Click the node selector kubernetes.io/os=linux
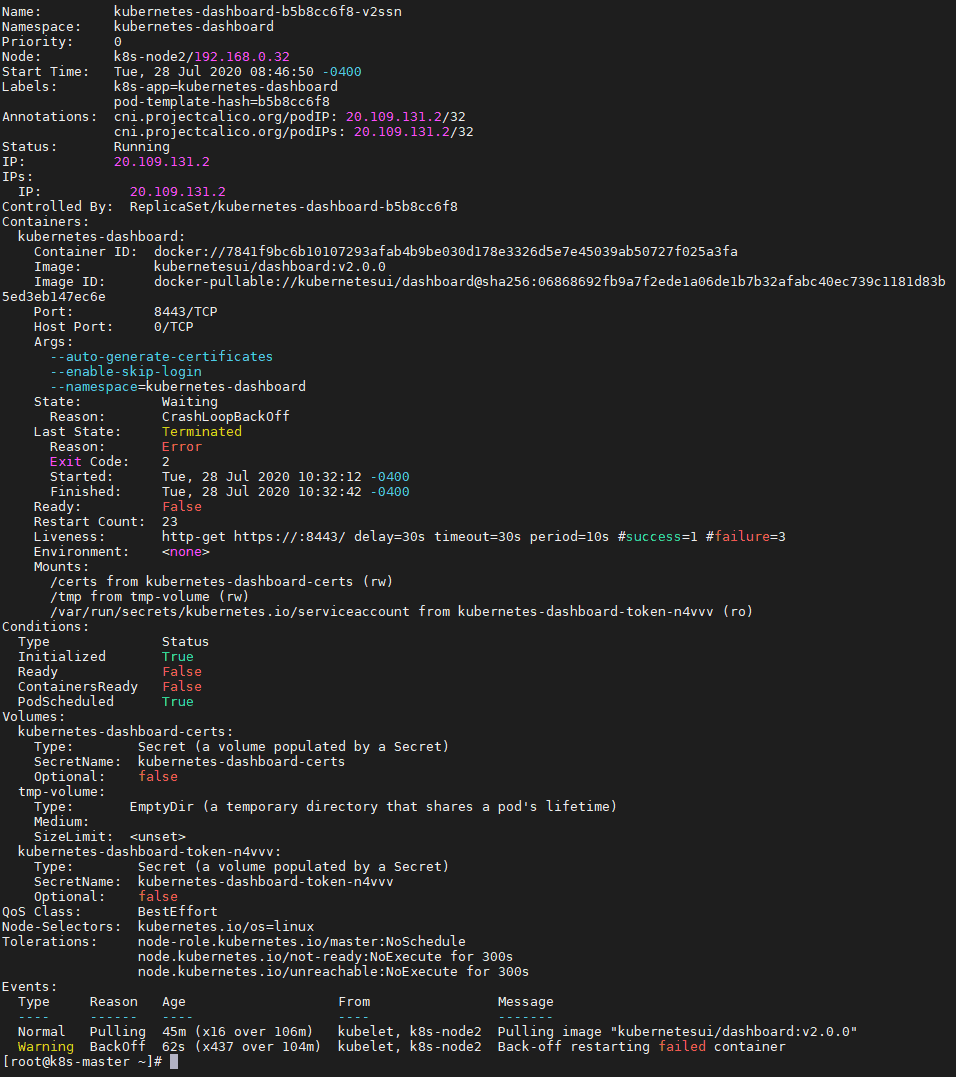956x1077 pixels. click(225, 927)
